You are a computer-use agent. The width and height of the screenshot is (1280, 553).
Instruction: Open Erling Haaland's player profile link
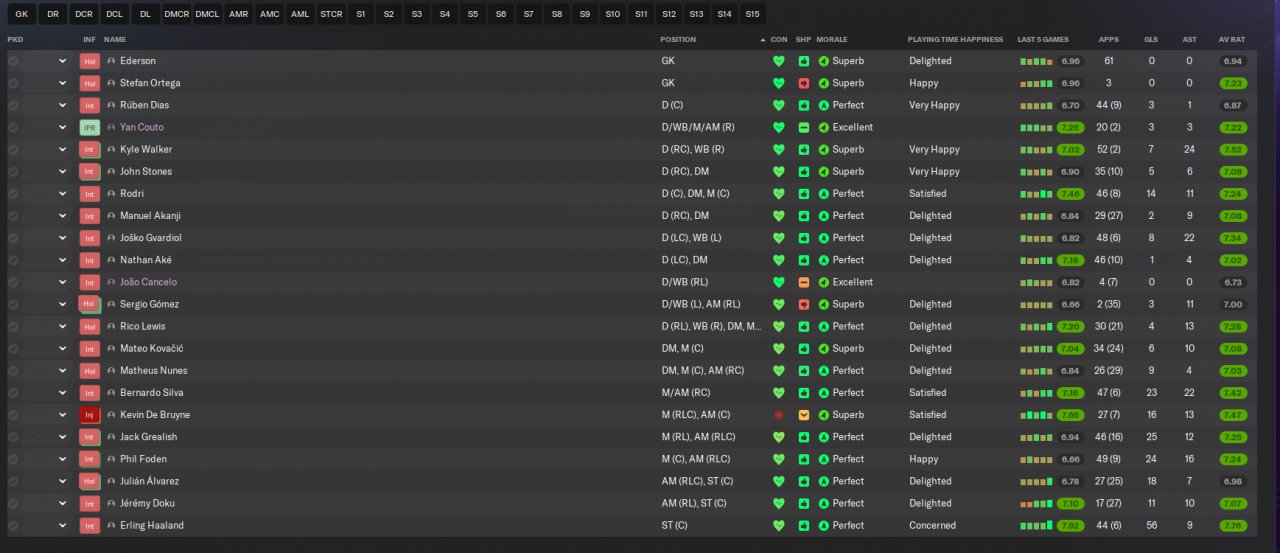(x=152, y=525)
